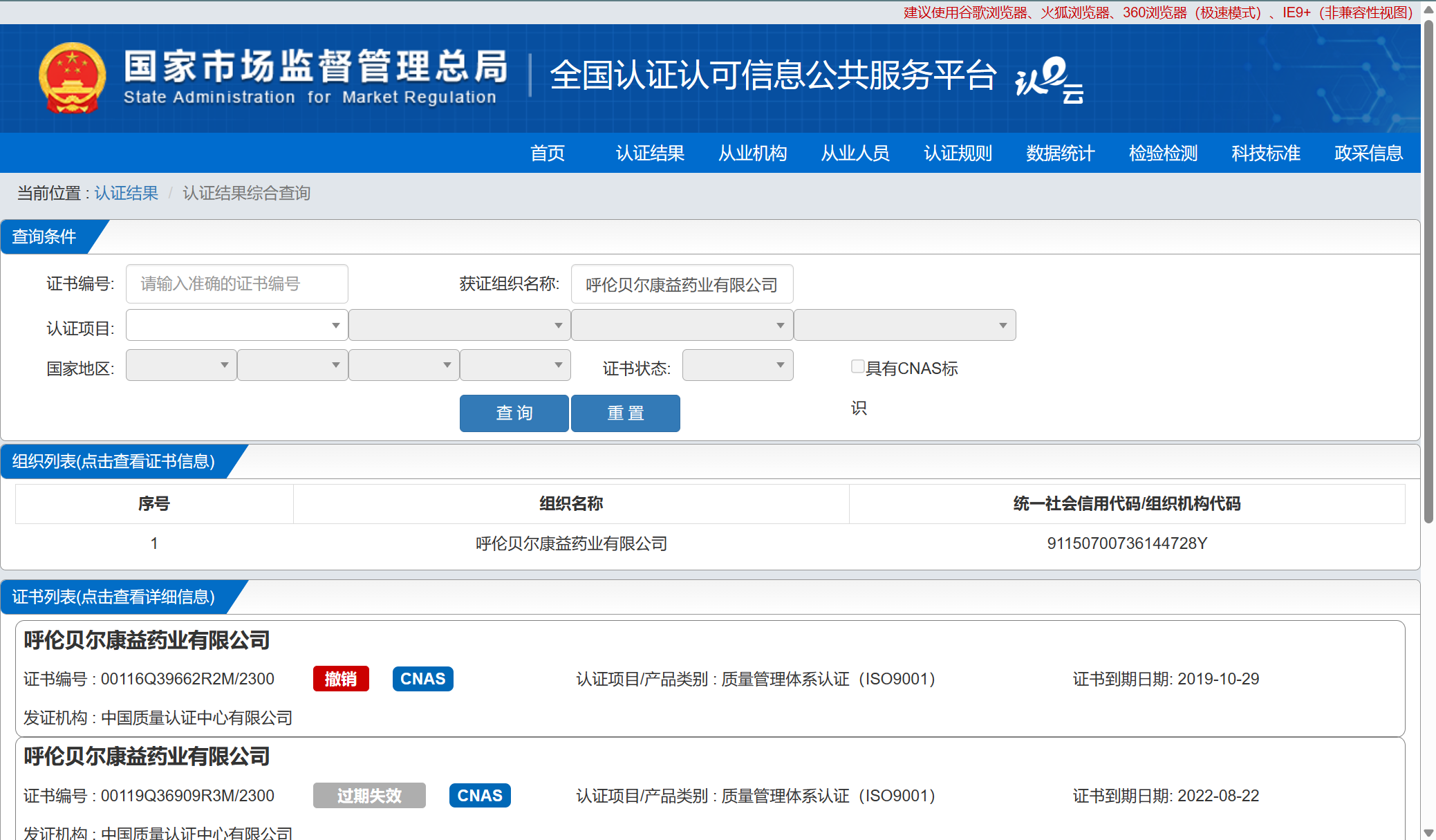The width and height of the screenshot is (1436, 840).
Task: Click the 查询 search button
Action: 514,413
